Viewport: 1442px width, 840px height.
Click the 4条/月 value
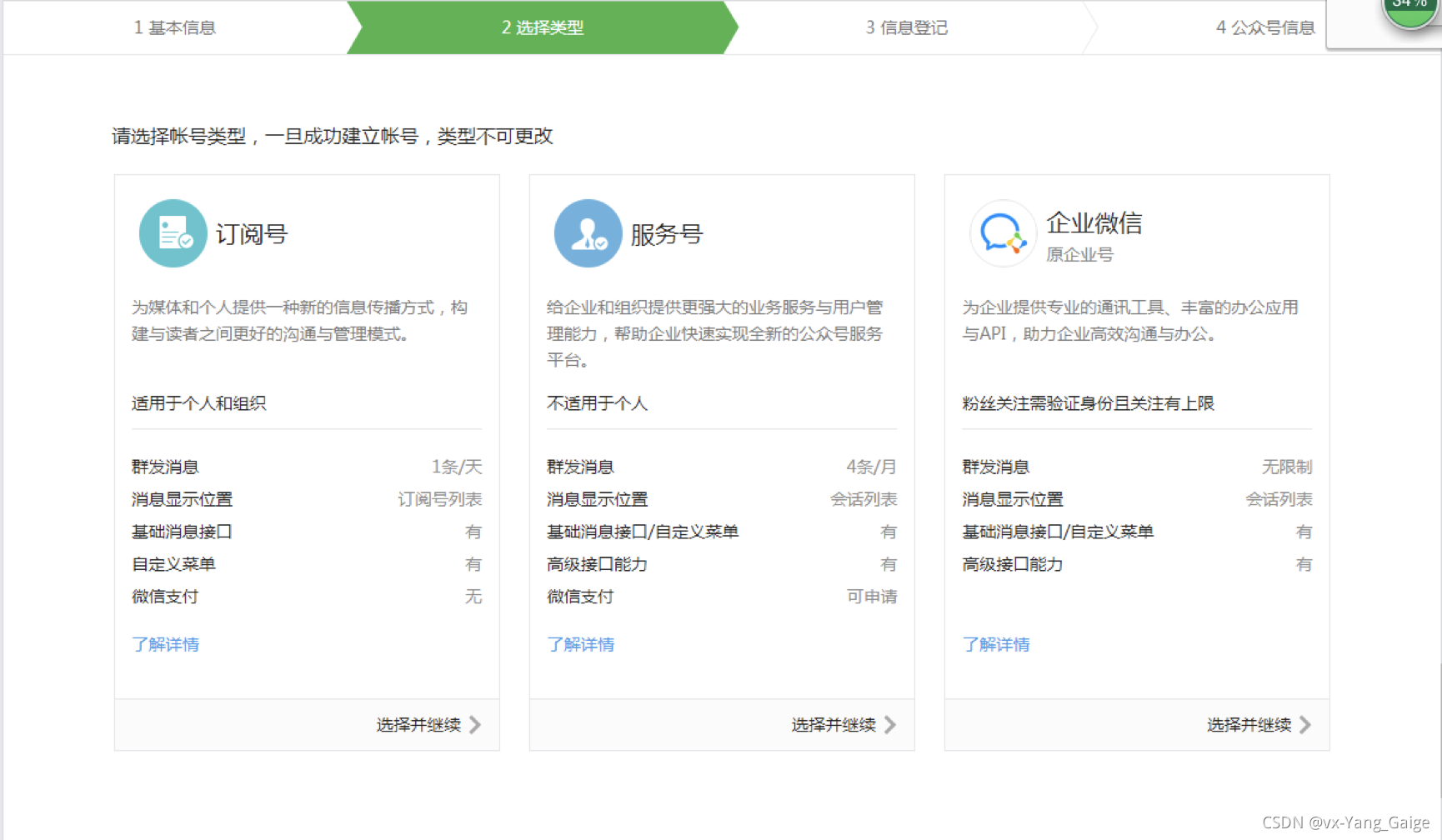[872, 467]
